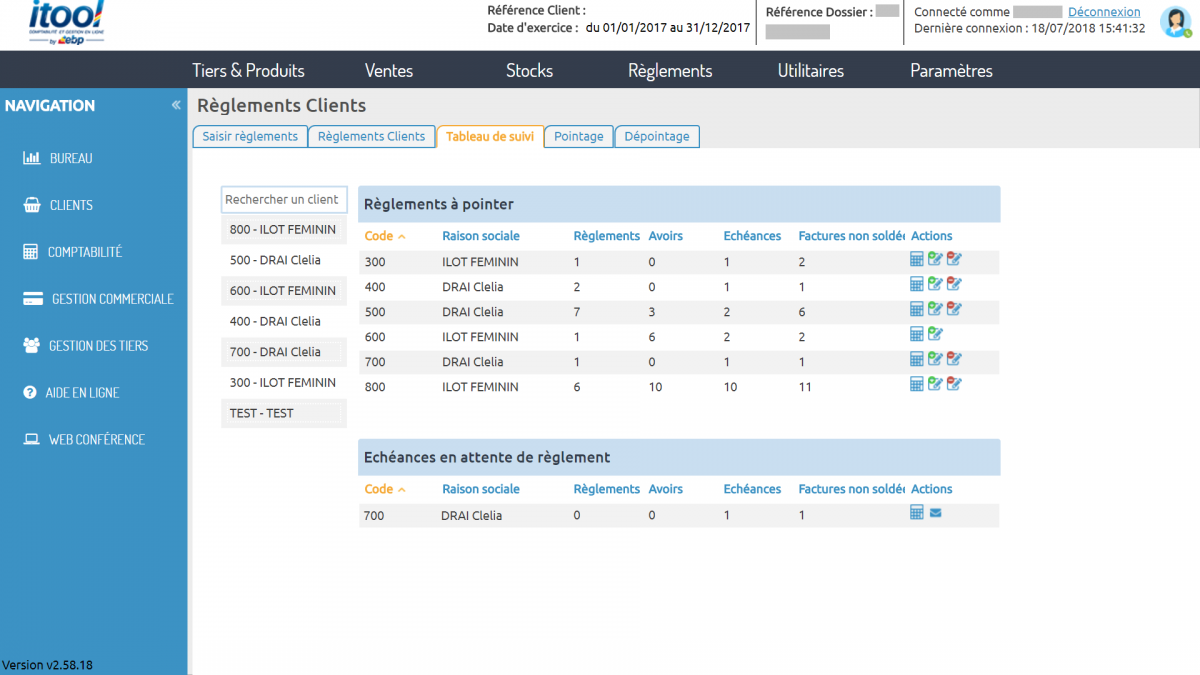1200x675 pixels.
Task: Click green edit icon in row 500
Action: [x=935, y=309]
